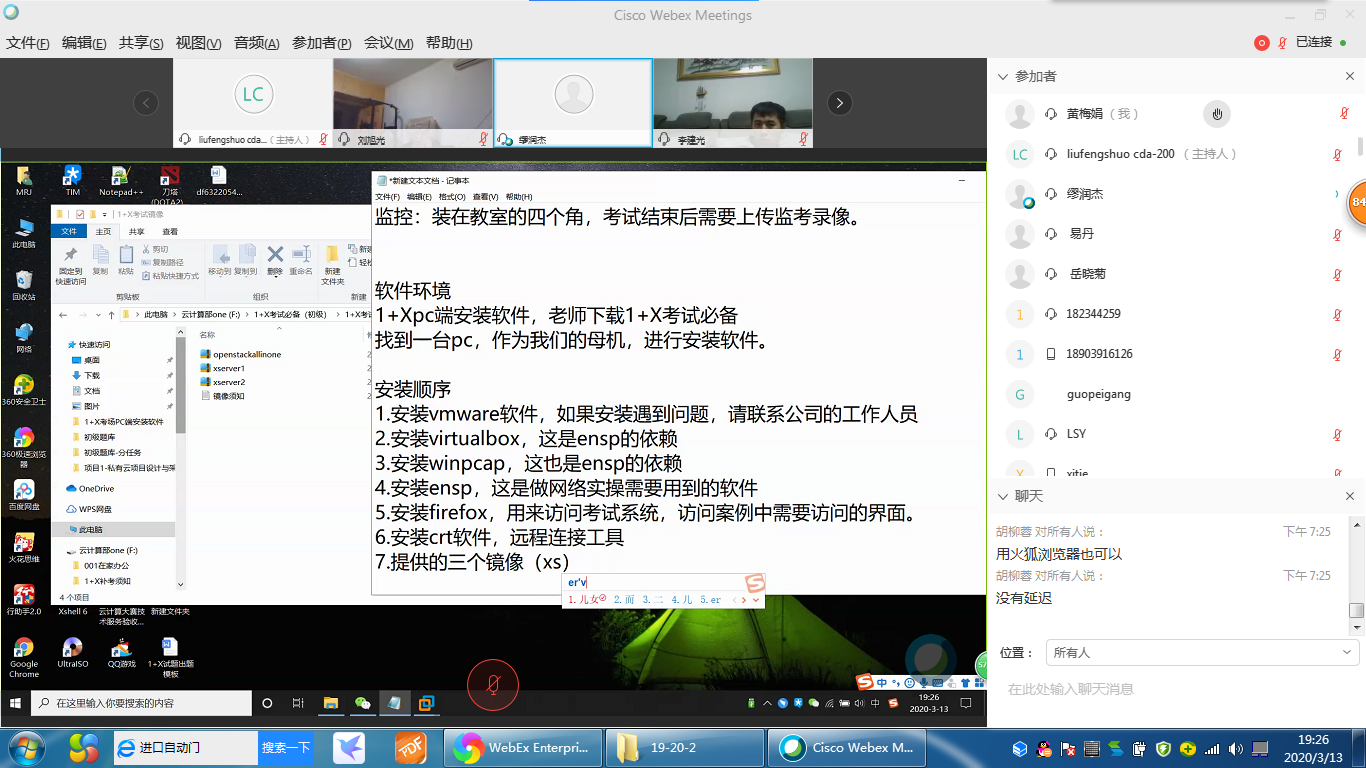Open the 格式(O) menu in the Notepad window
This screenshot has height=768, width=1366.
coord(453,197)
